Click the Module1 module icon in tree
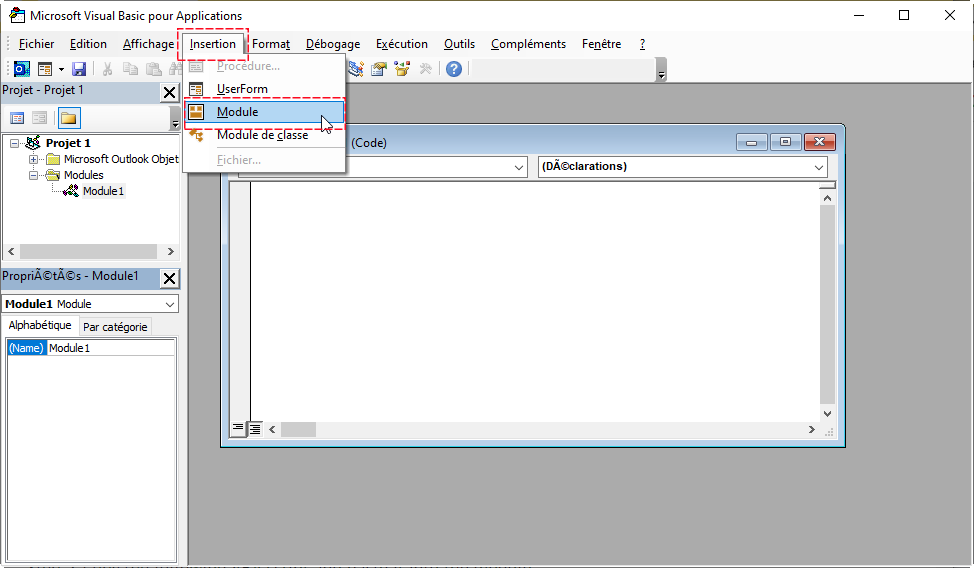 [71, 191]
